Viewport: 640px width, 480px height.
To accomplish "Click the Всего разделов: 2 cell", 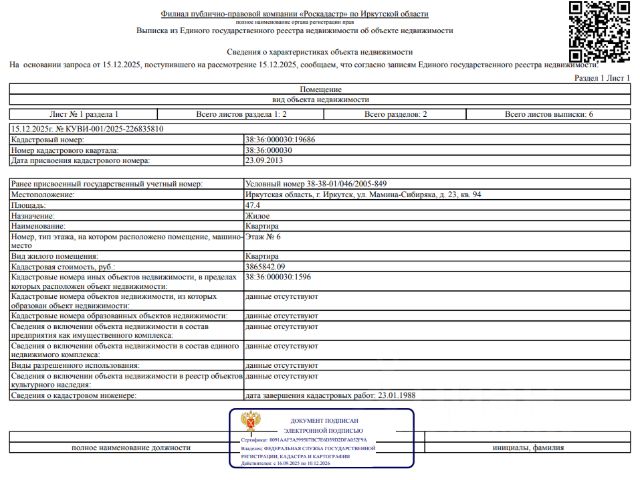I will click(x=395, y=114).
